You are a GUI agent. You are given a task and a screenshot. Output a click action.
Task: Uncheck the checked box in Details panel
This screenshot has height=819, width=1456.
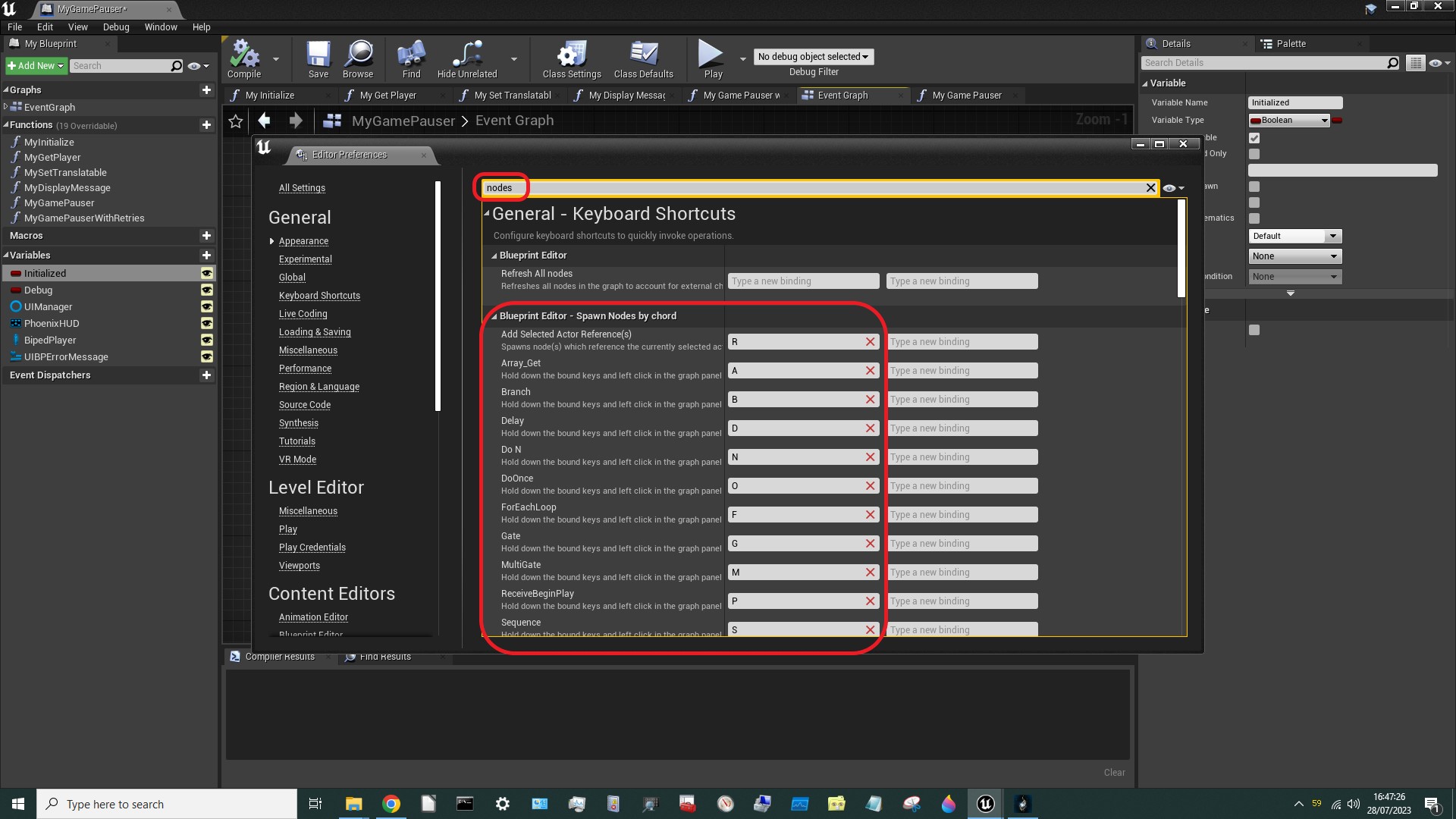pos(1254,138)
